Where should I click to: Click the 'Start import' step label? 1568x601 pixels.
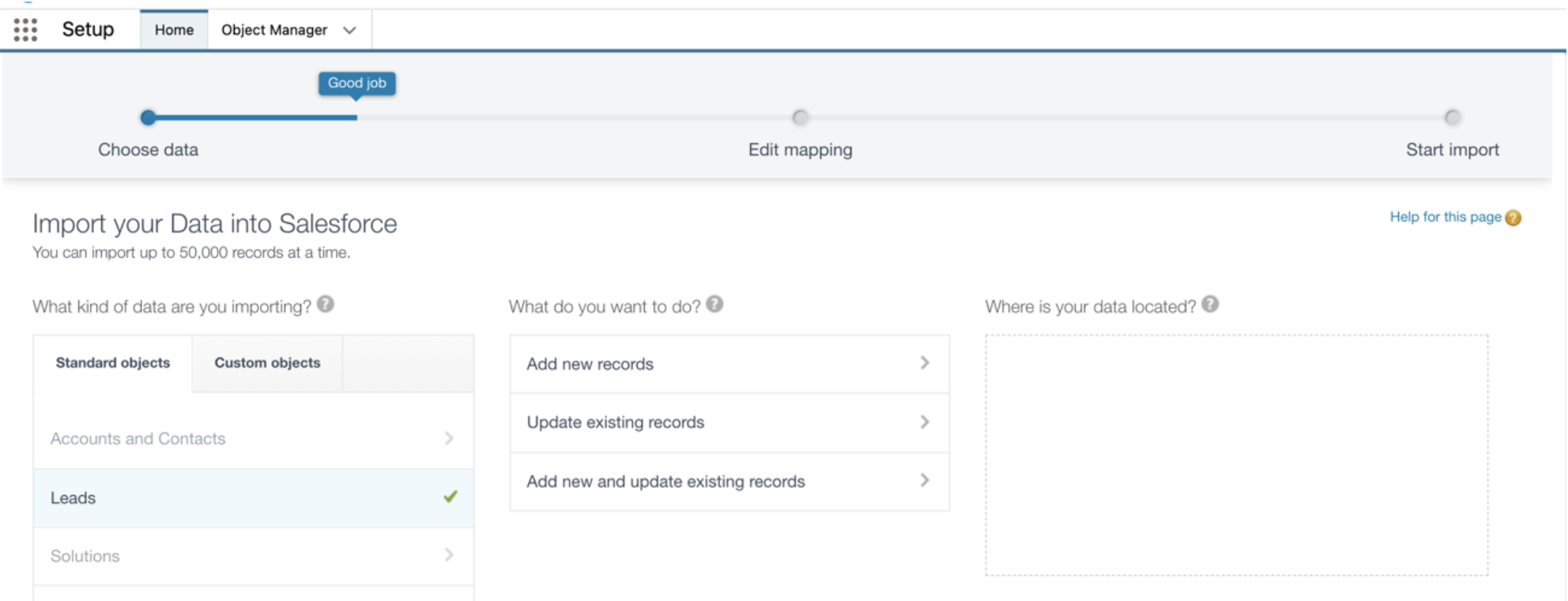coord(1453,149)
